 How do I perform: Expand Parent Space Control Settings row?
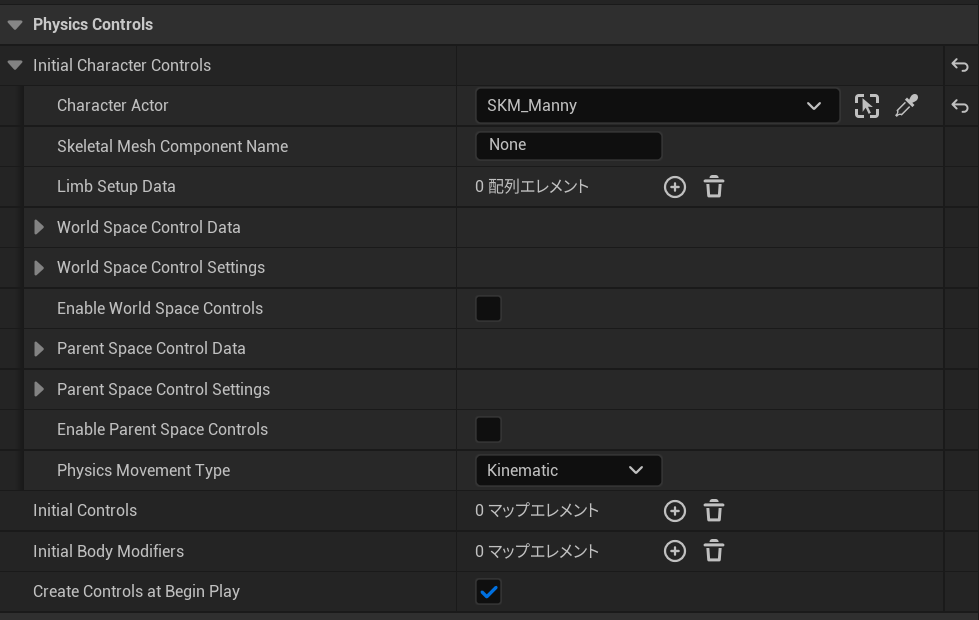[x=40, y=389]
